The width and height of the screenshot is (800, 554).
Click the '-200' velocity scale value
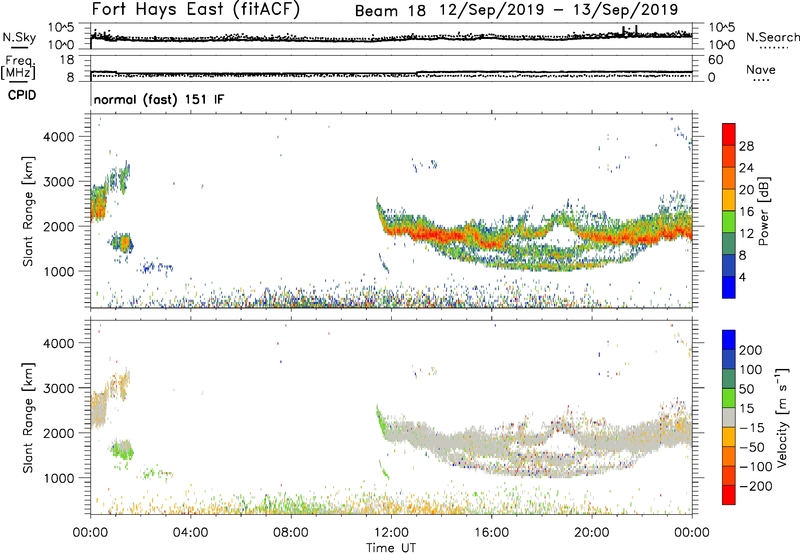(756, 486)
